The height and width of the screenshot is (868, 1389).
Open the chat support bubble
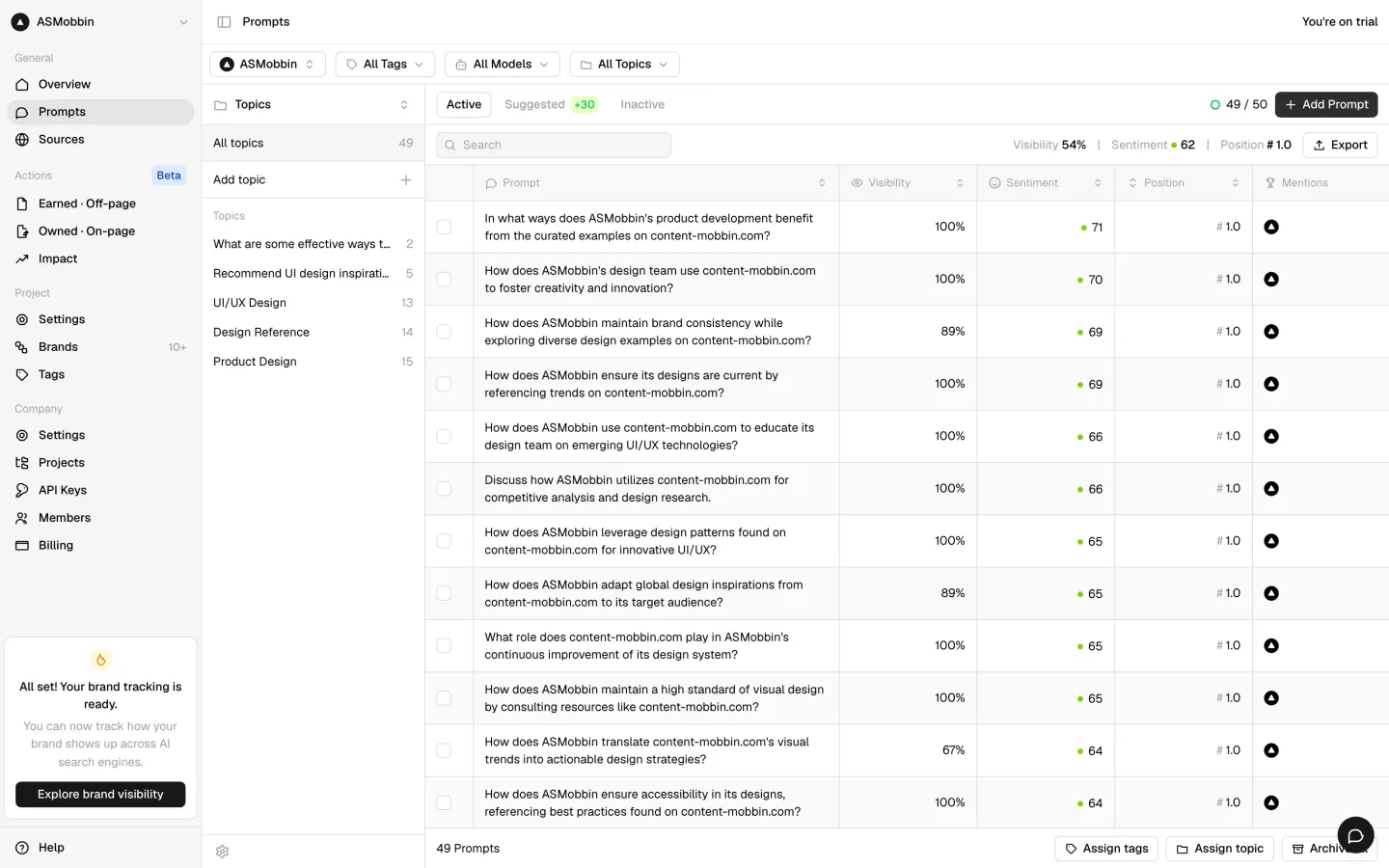[x=1355, y=835]
